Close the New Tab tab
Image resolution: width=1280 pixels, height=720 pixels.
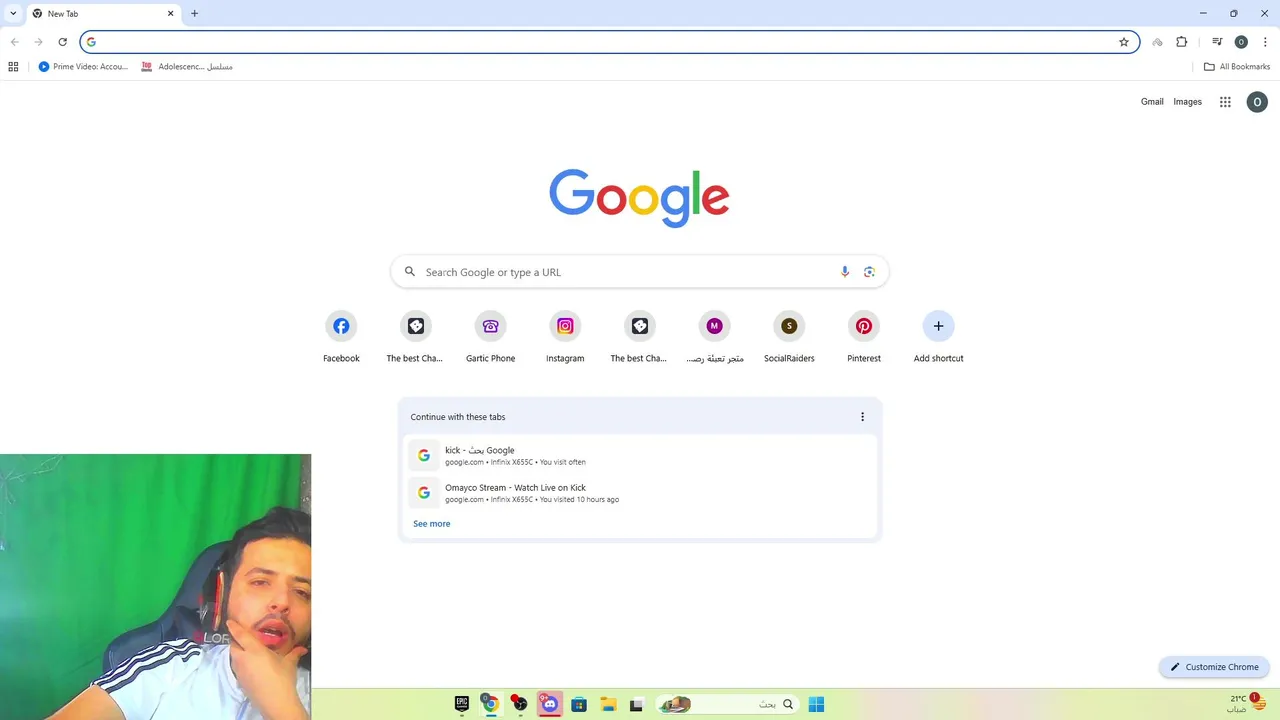170,14
